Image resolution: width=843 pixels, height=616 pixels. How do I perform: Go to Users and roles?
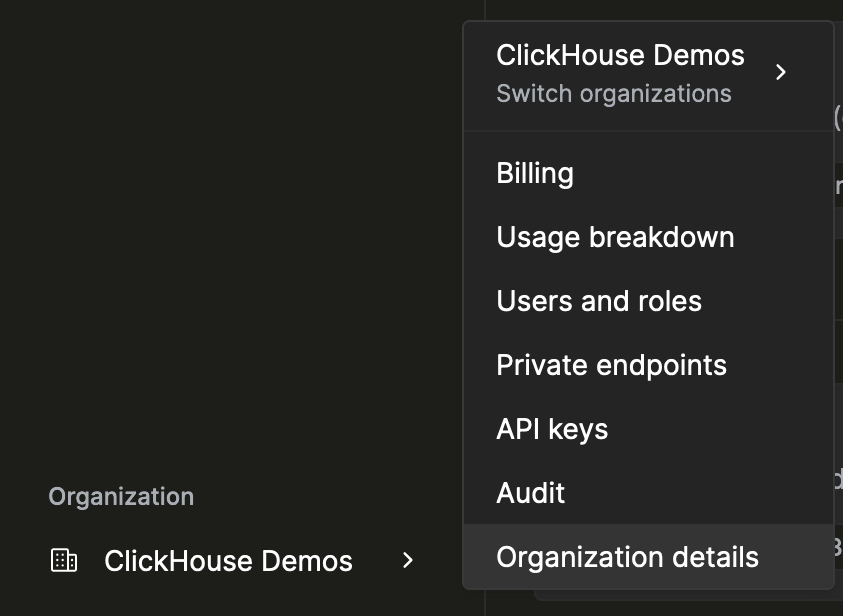599,301
